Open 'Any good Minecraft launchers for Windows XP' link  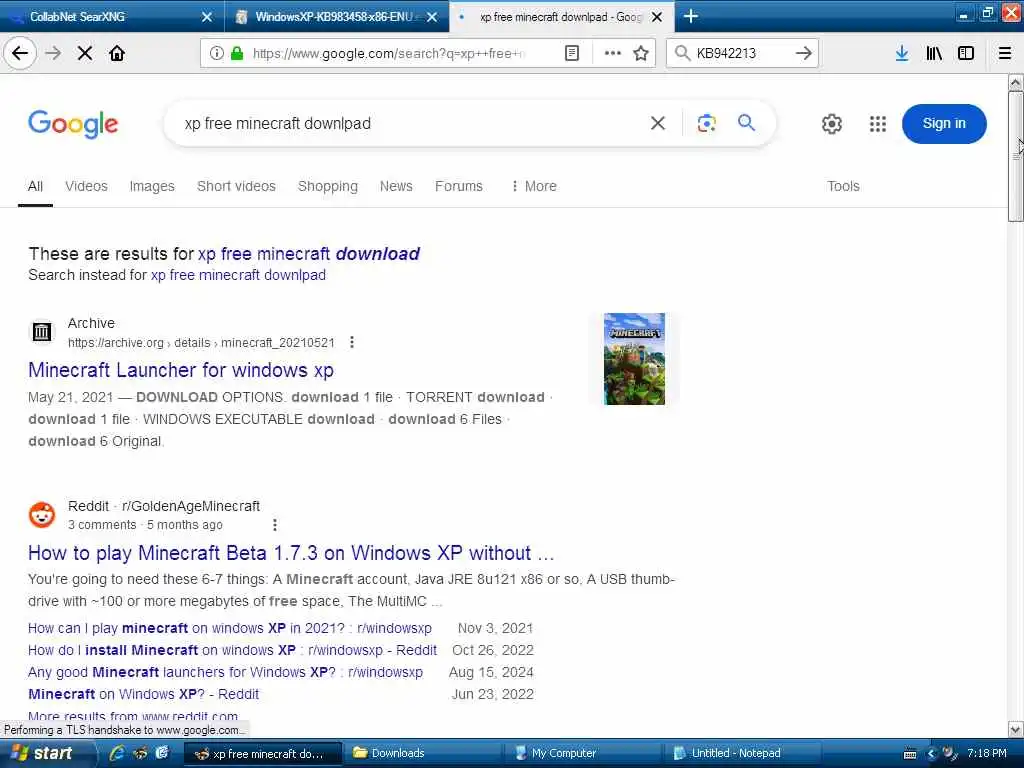pyautogui.click(x=225, y=672)
